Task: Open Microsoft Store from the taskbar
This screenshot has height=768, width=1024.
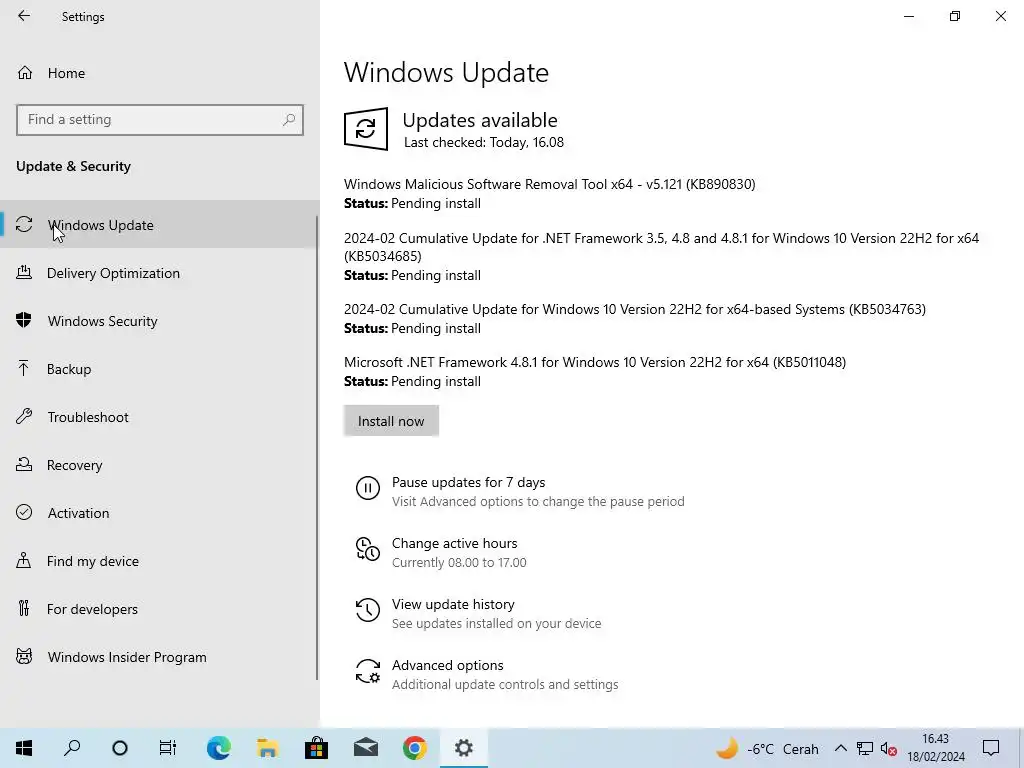Action: pyautogui.click(x=317, y=748)
